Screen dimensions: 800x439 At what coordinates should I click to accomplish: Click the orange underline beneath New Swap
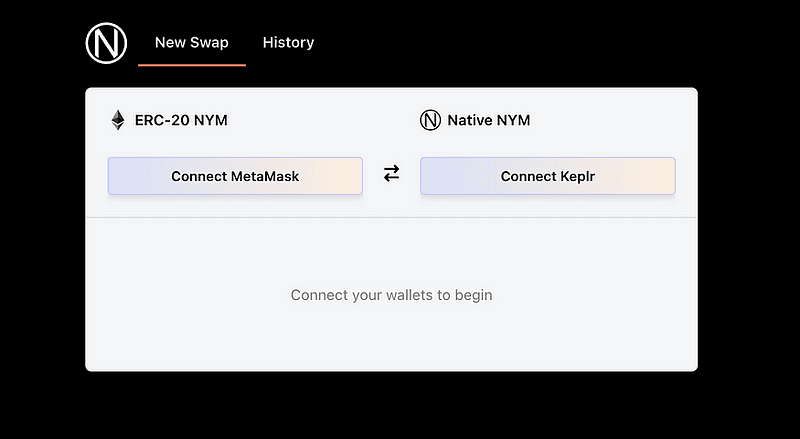pyautogui.click(x=191, y=65)
